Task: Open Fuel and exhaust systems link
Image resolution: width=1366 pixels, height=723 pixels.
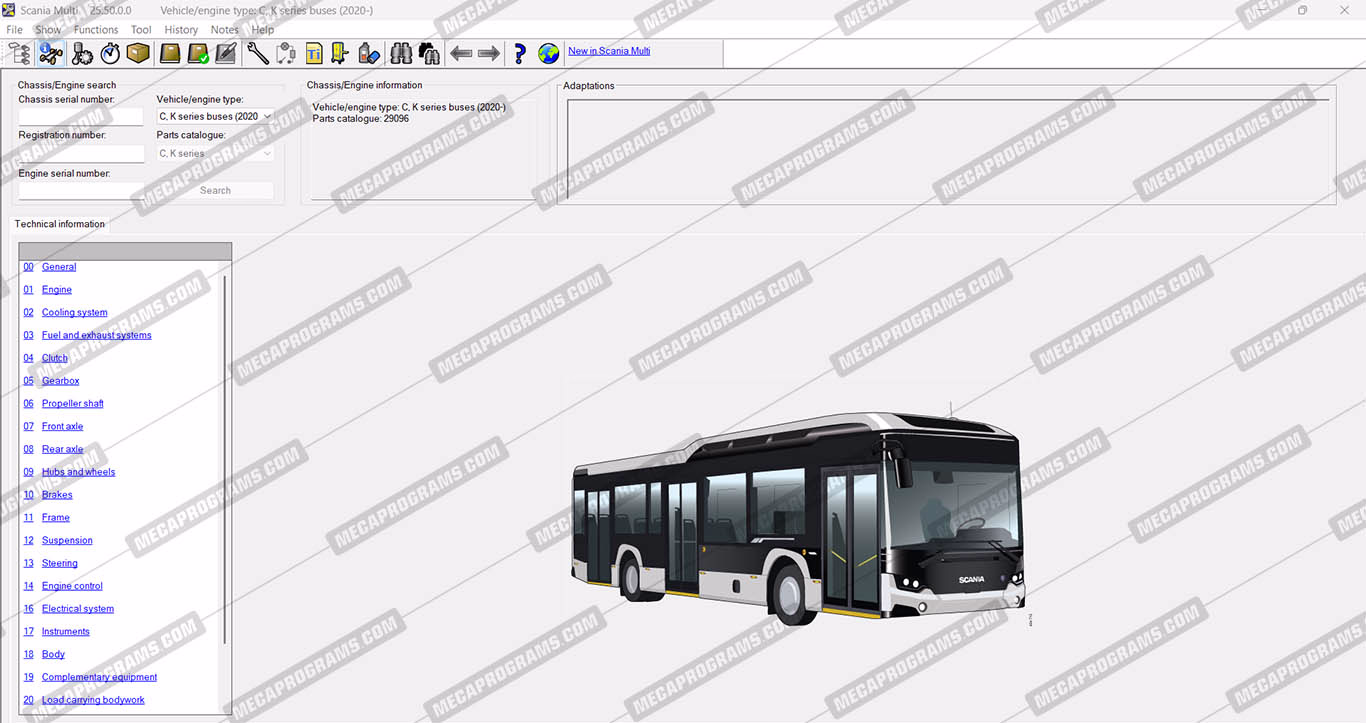Action: [x=96, y=335]
